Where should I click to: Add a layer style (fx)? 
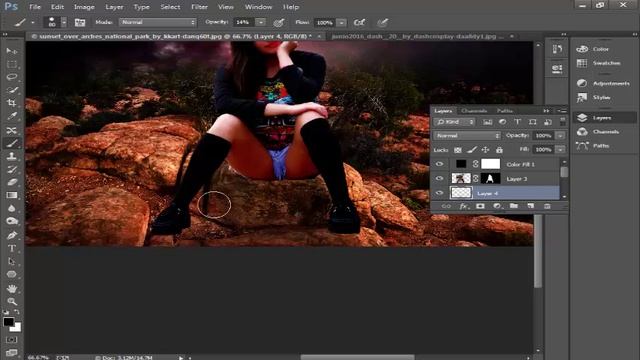click(463, 207)
